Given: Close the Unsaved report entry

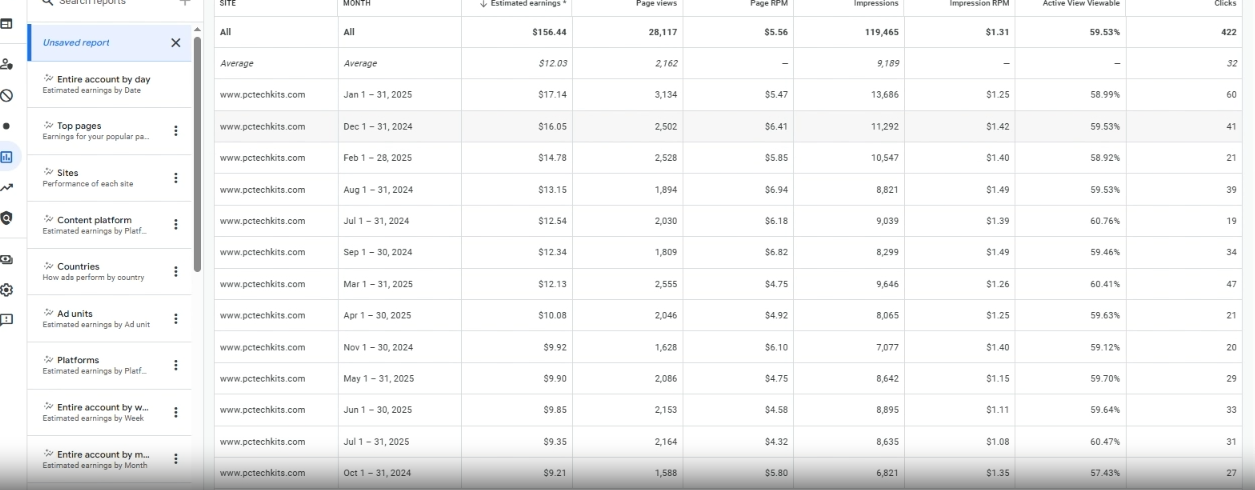Looking at the screenshot, I should 176,43.
